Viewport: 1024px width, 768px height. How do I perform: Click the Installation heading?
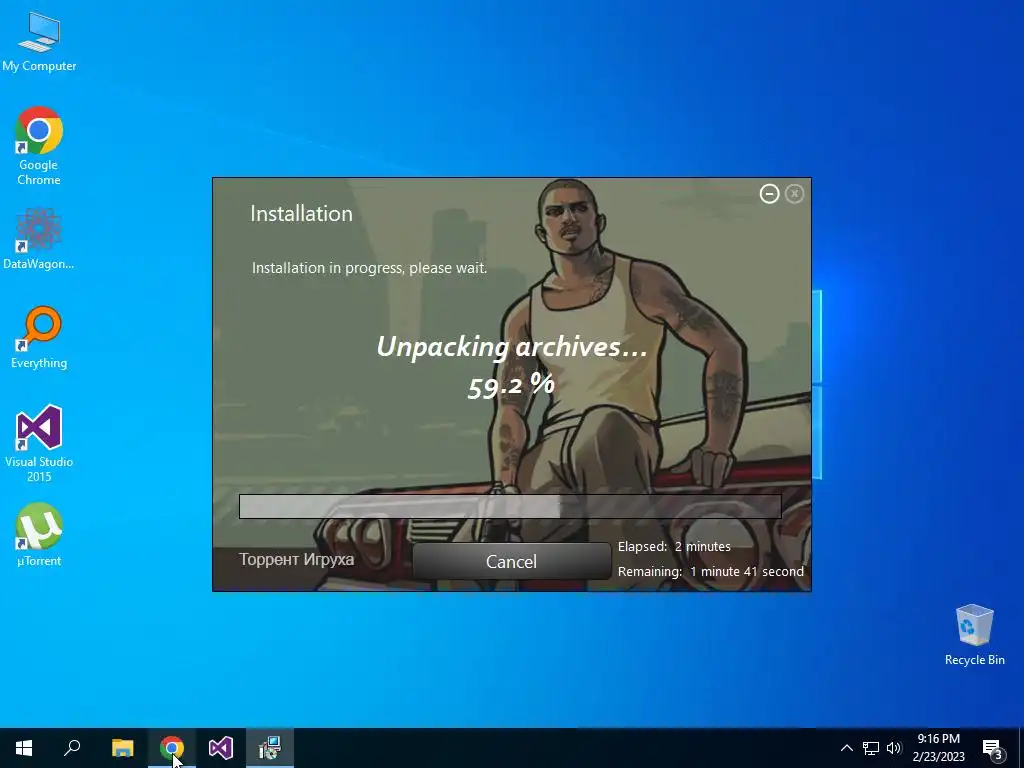click(301, 214)
